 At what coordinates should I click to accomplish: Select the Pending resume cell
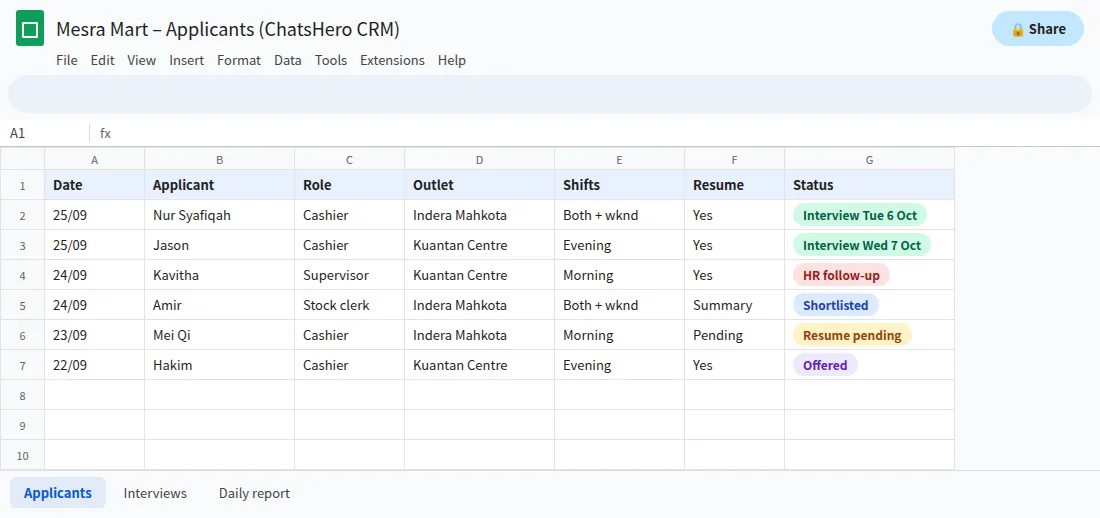(735, 335)
